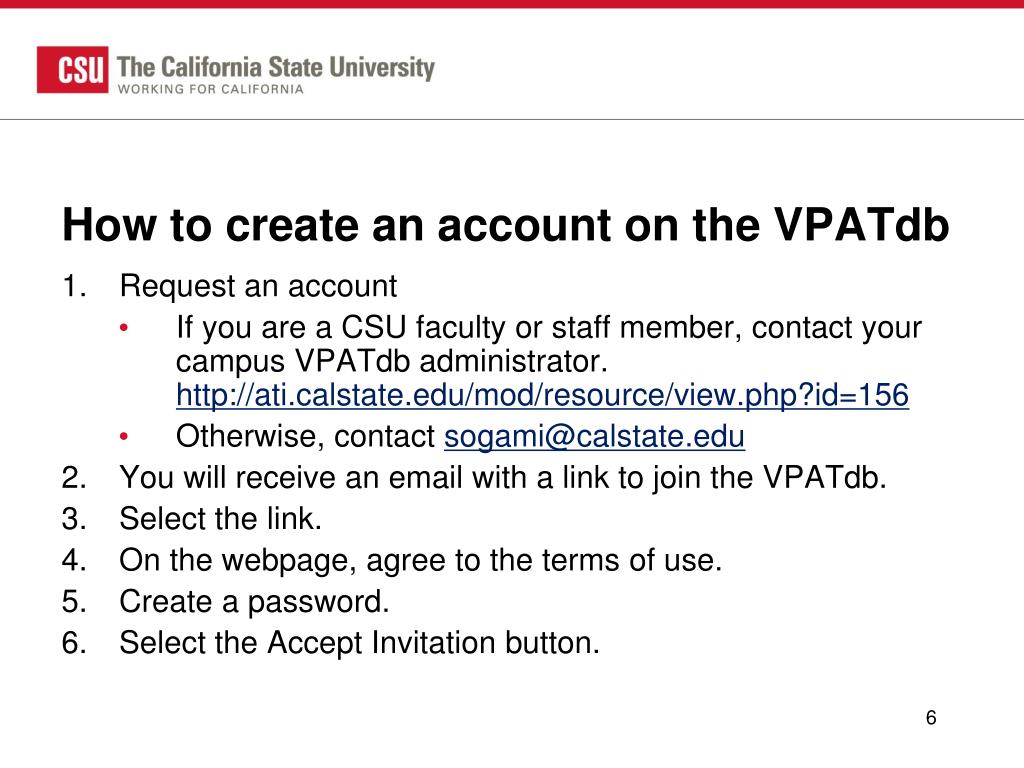
Task: Click the sogami@calstate.edu email link
Action: click(594, 437)
